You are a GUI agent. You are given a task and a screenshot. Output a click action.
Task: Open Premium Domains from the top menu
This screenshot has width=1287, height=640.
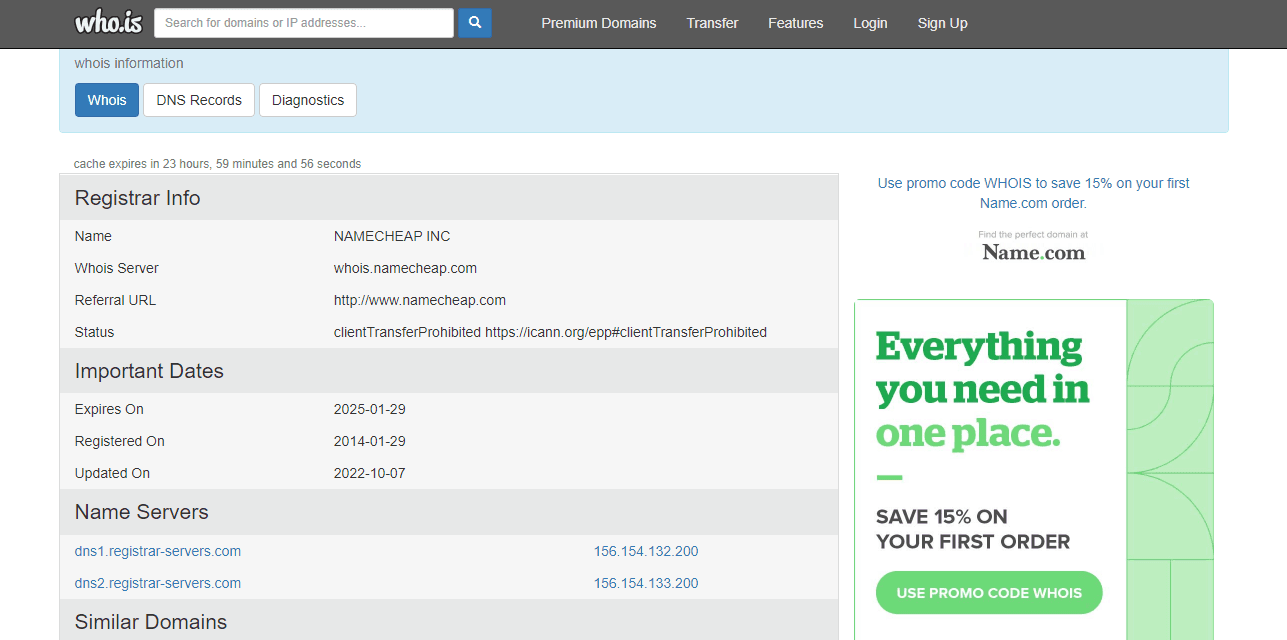[x=599, y=23]
